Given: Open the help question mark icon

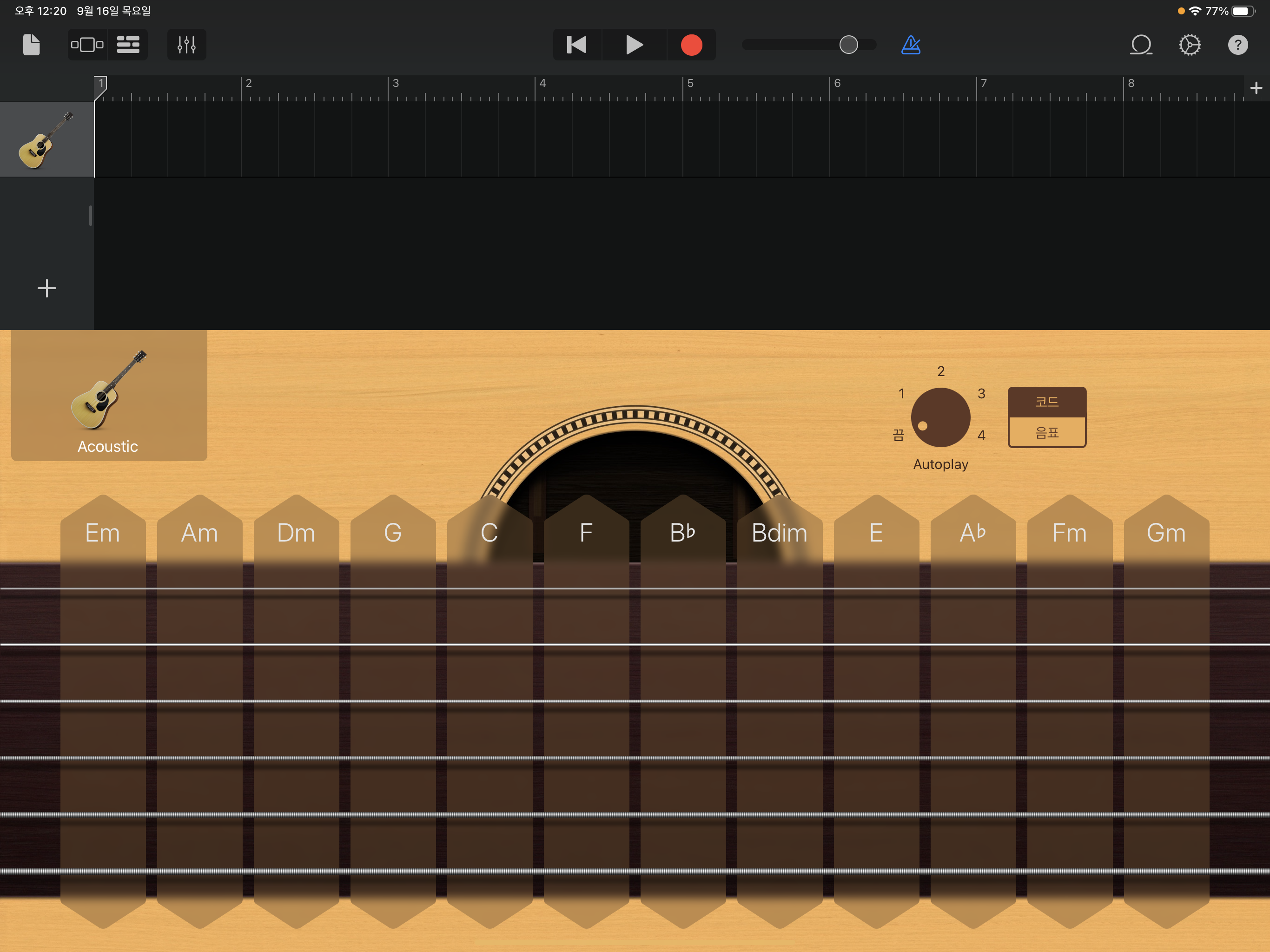Looking at the screenshot, I should [1238, 45].
